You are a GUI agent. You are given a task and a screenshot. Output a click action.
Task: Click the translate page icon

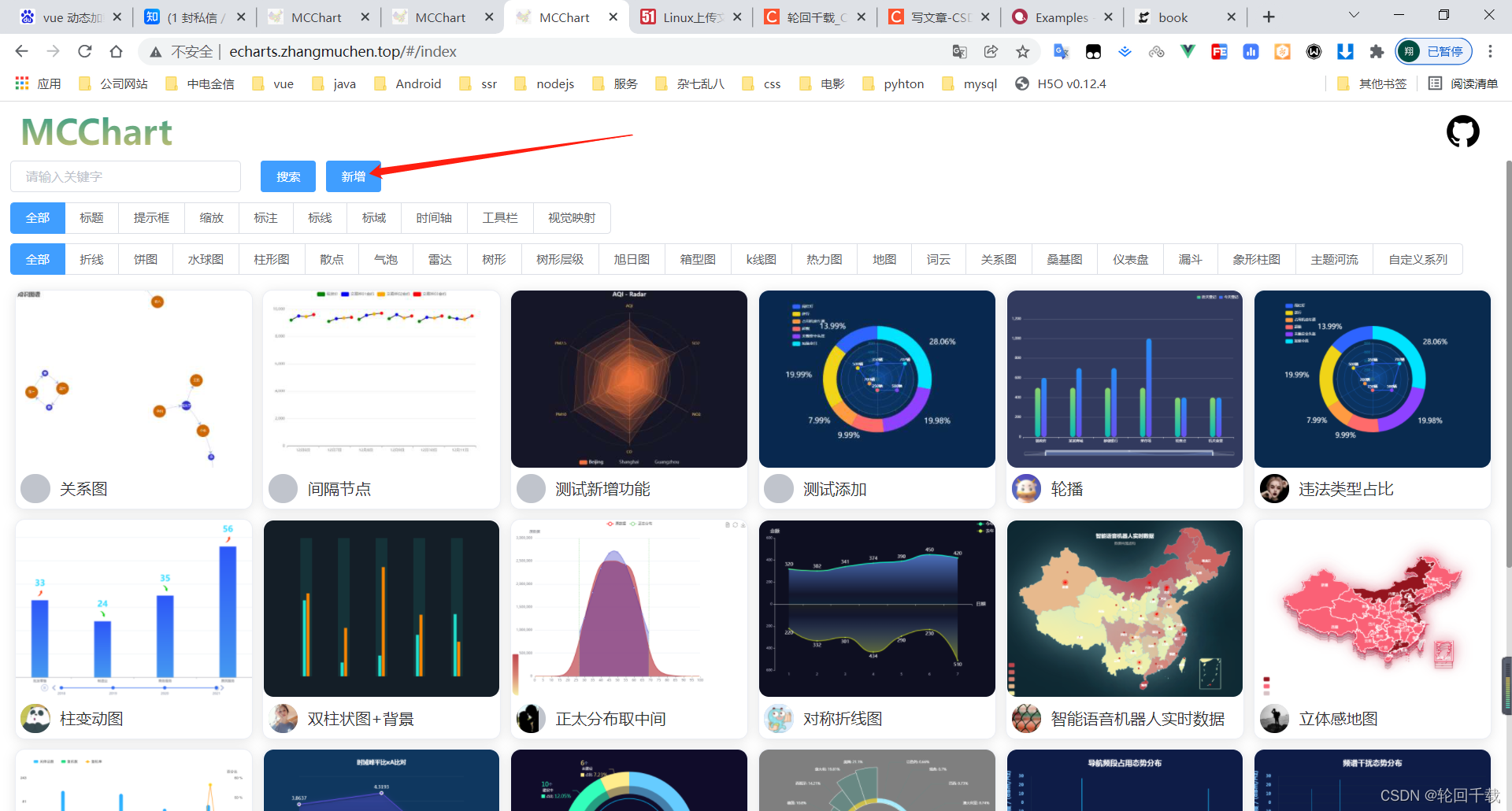point(959,51)
